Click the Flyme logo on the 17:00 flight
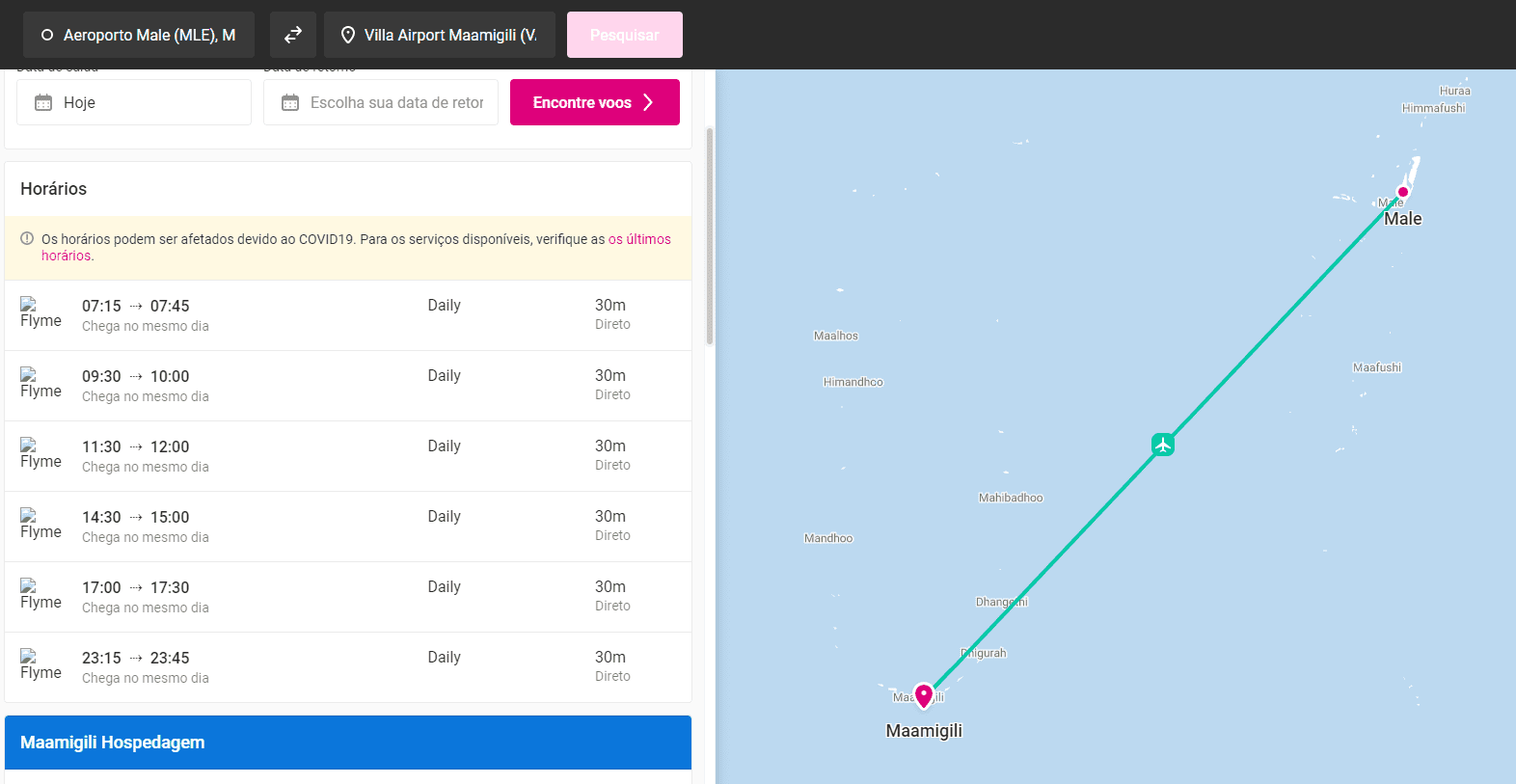Screen dimensions: 1516x784 (41, 594)
